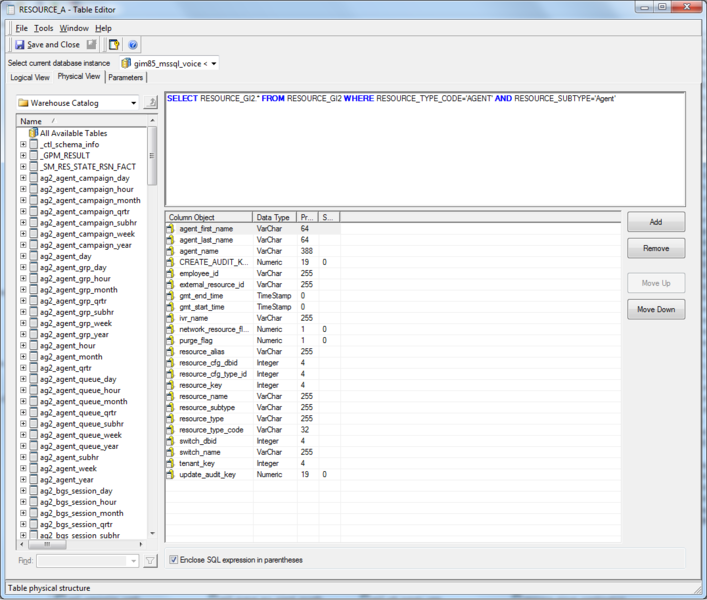The height and width of the screenshot is (600, 707).
Task: Click the column icon beside purge_flag
Action: 170,340
